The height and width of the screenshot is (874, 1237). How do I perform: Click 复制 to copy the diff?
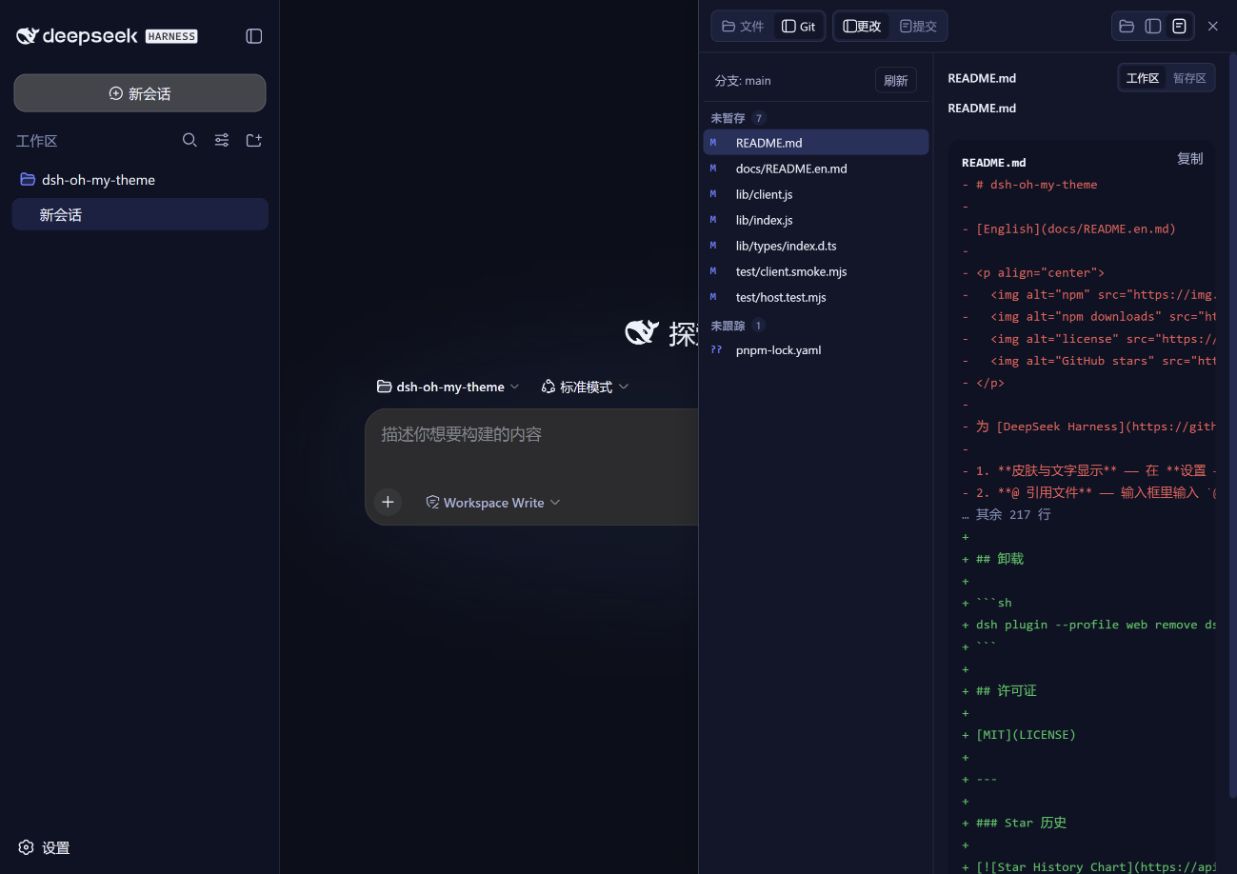click(1190, 159)
